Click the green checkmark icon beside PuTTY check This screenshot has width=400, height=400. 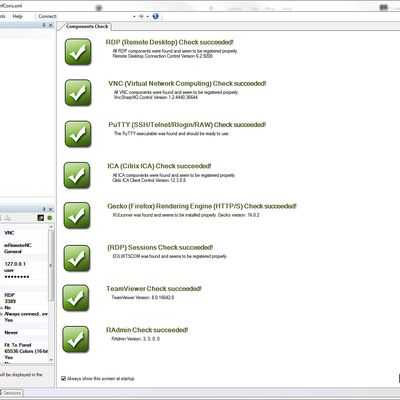78,134
